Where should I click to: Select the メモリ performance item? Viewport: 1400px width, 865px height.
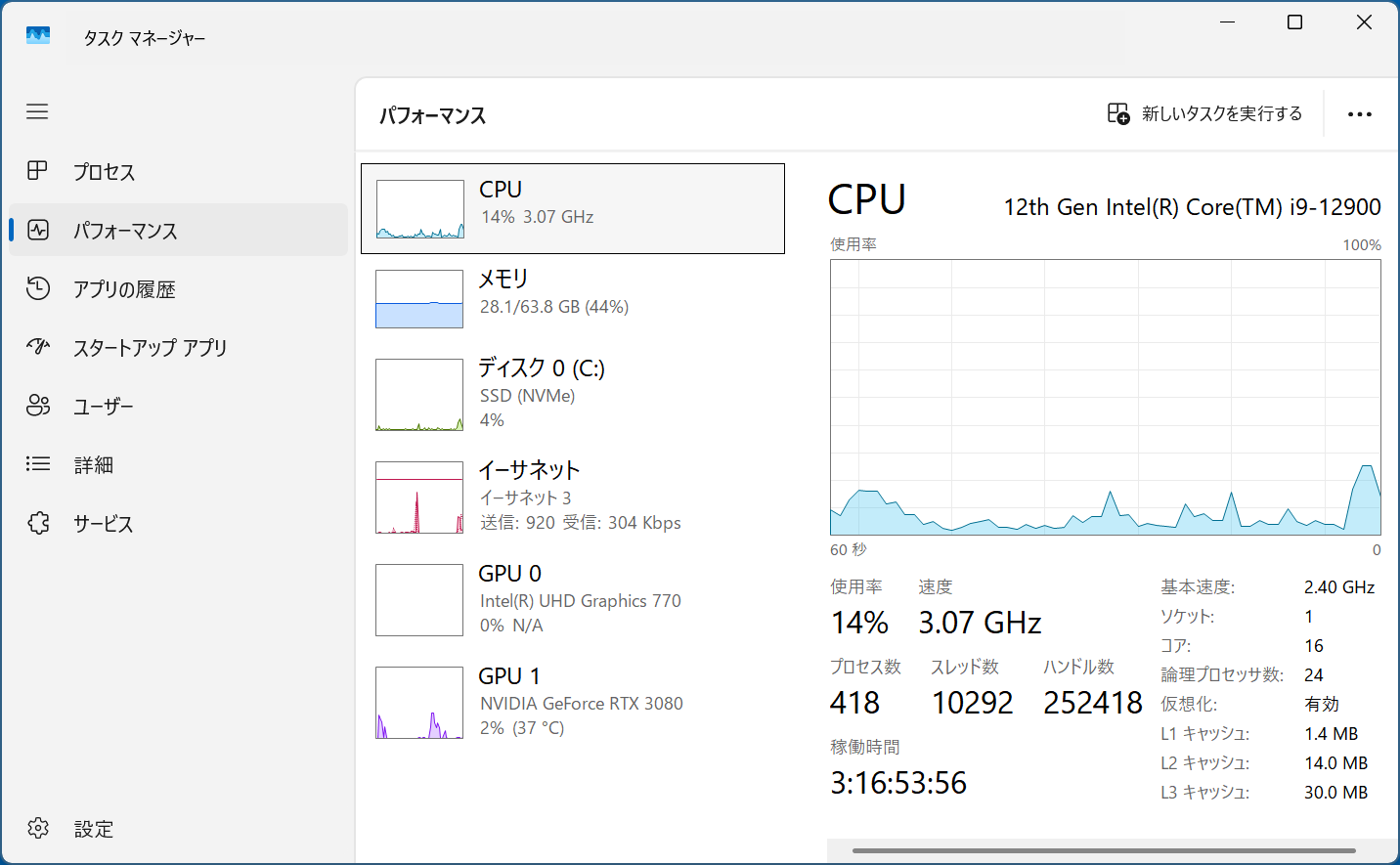click(x=573, y=298)
